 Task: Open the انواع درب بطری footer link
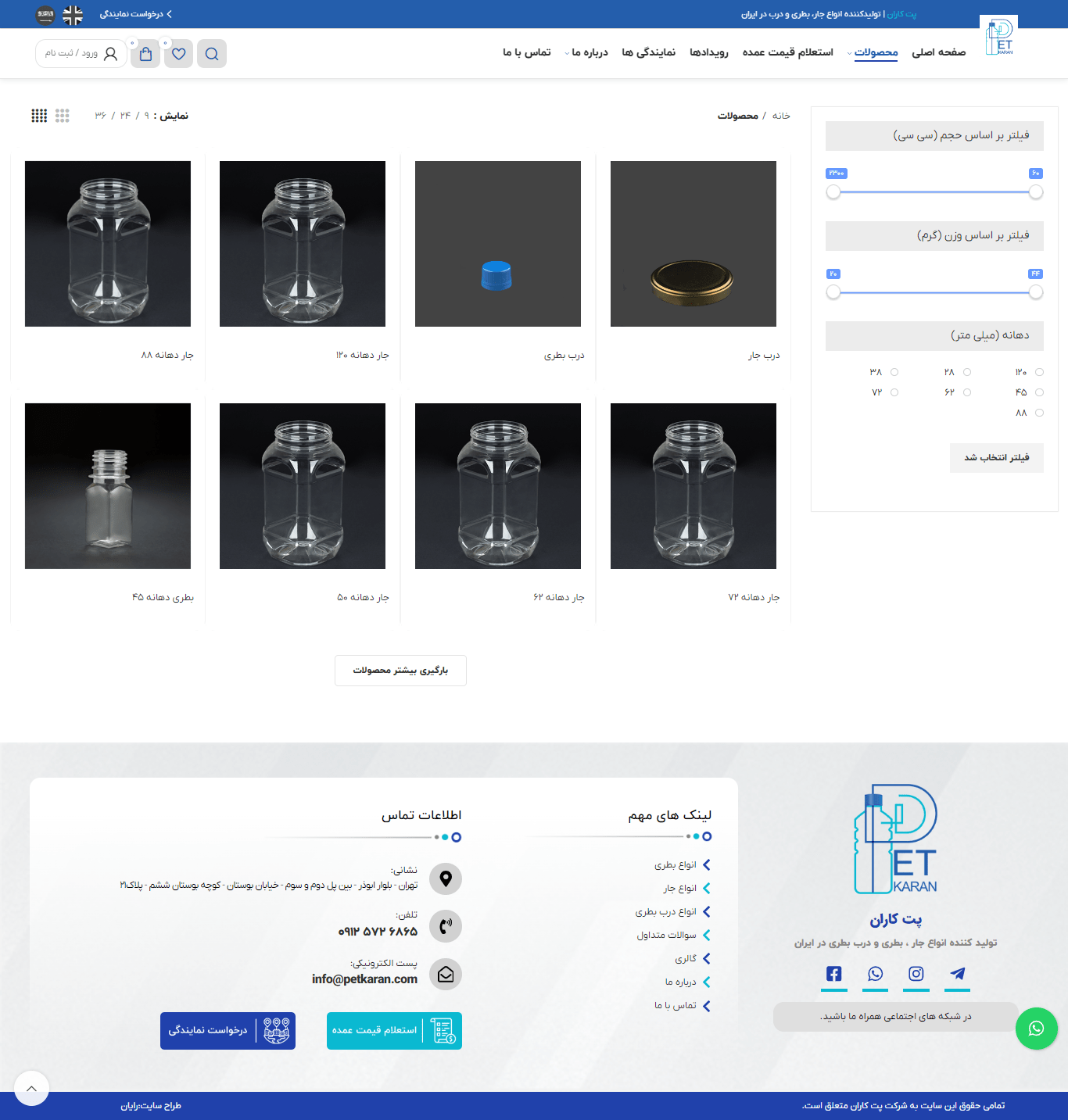[x=666, y=912]
